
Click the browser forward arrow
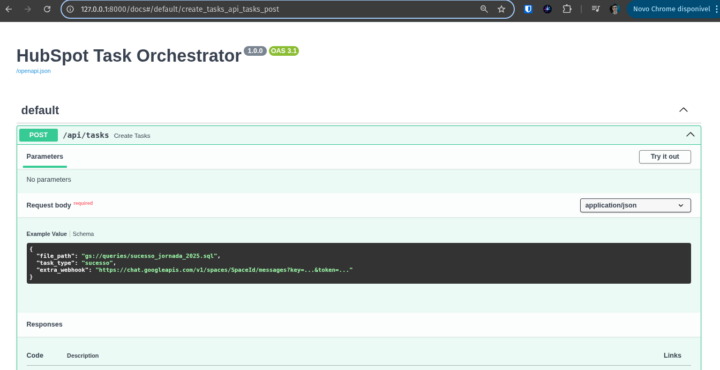28,9
